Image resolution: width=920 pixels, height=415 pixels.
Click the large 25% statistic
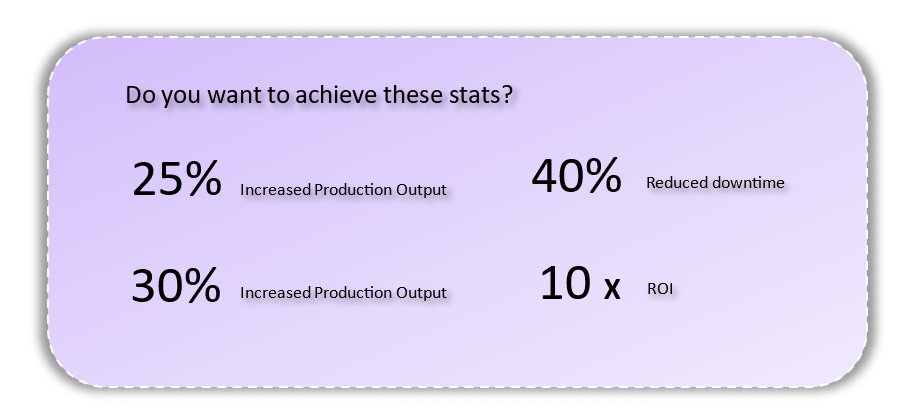[177, 178]
